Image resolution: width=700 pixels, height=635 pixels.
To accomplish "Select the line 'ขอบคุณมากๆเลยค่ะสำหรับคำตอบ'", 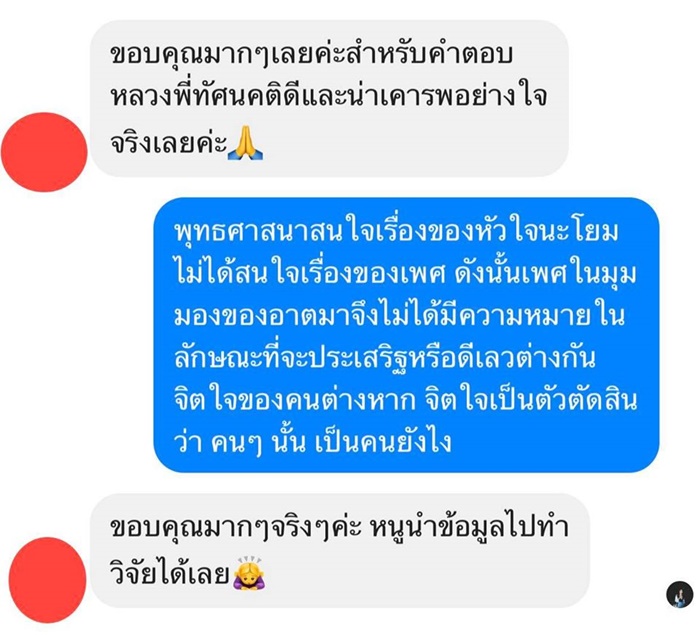I will point(312,55).
